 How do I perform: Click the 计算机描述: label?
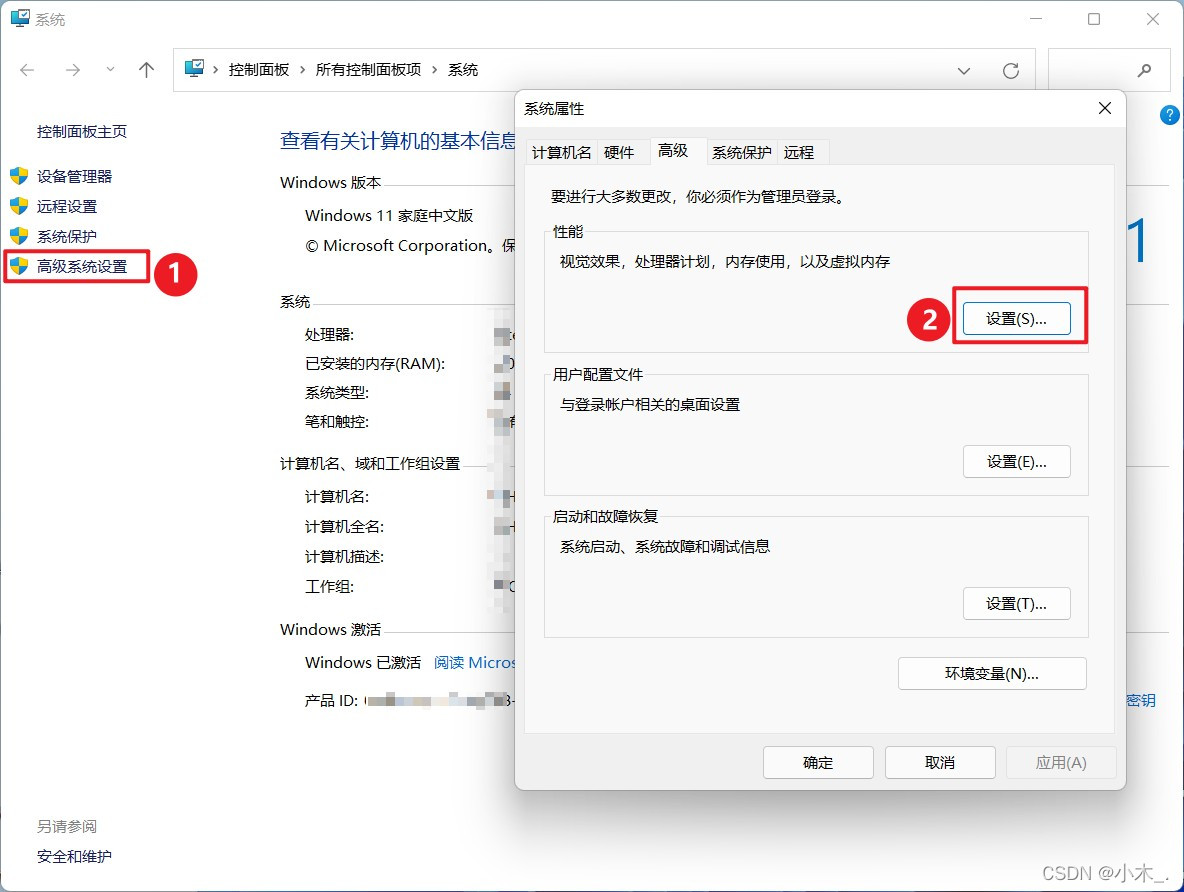tap(344, 557)
